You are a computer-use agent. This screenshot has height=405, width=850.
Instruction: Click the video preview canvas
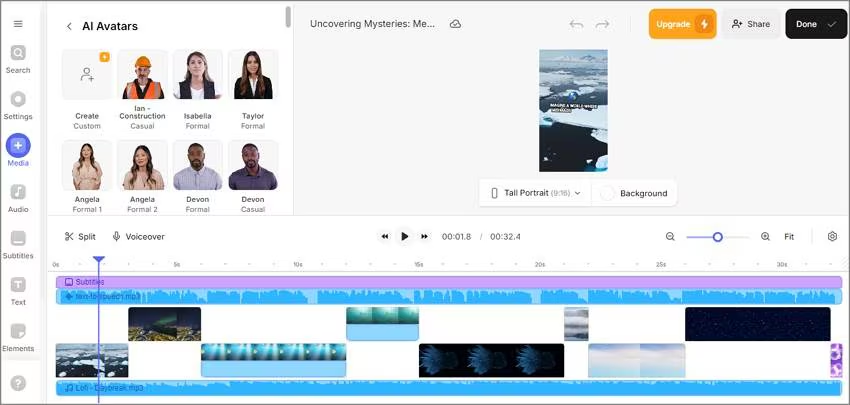[573, 111]
